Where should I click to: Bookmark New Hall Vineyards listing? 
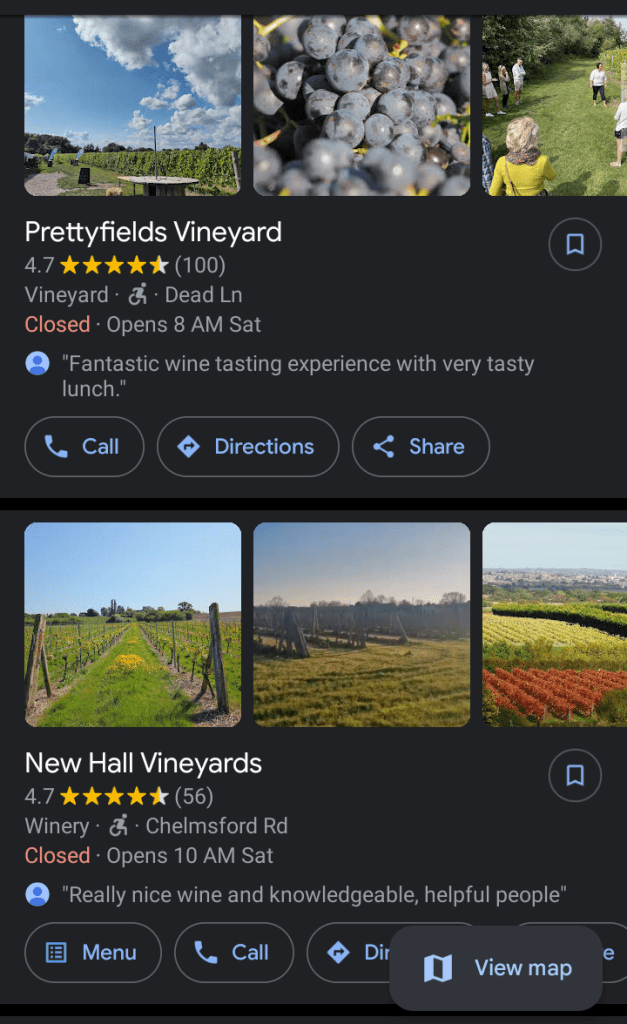pyautogui.click(x=575, y=776)
